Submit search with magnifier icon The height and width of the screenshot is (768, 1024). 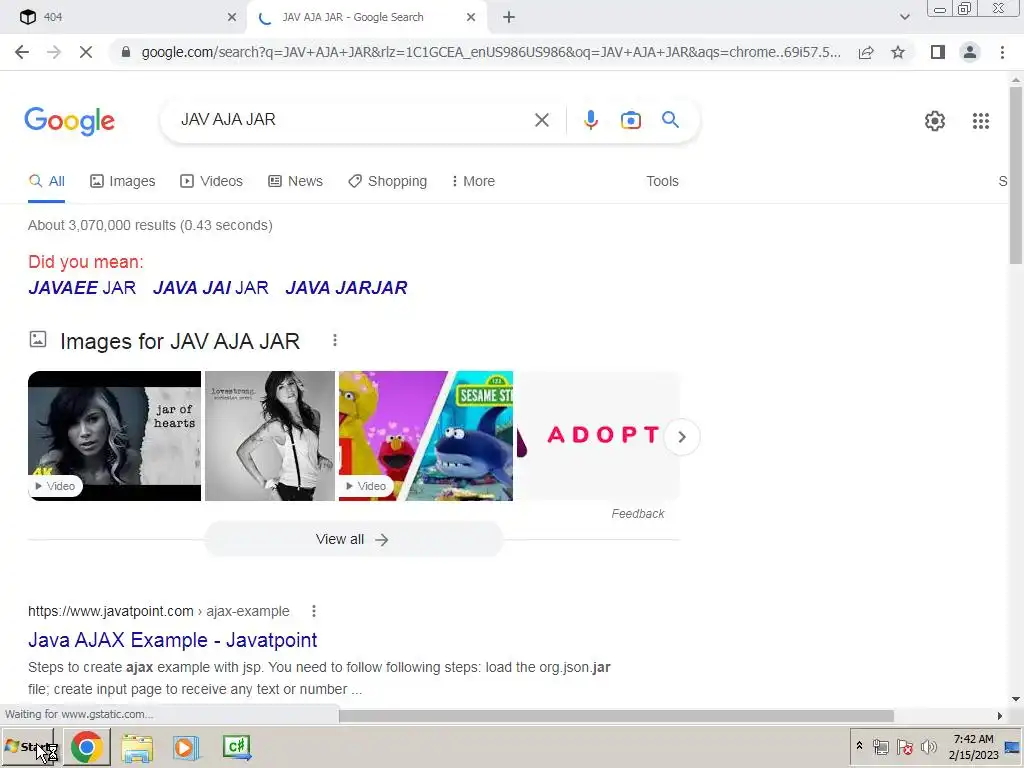click(x=670, y=120)
